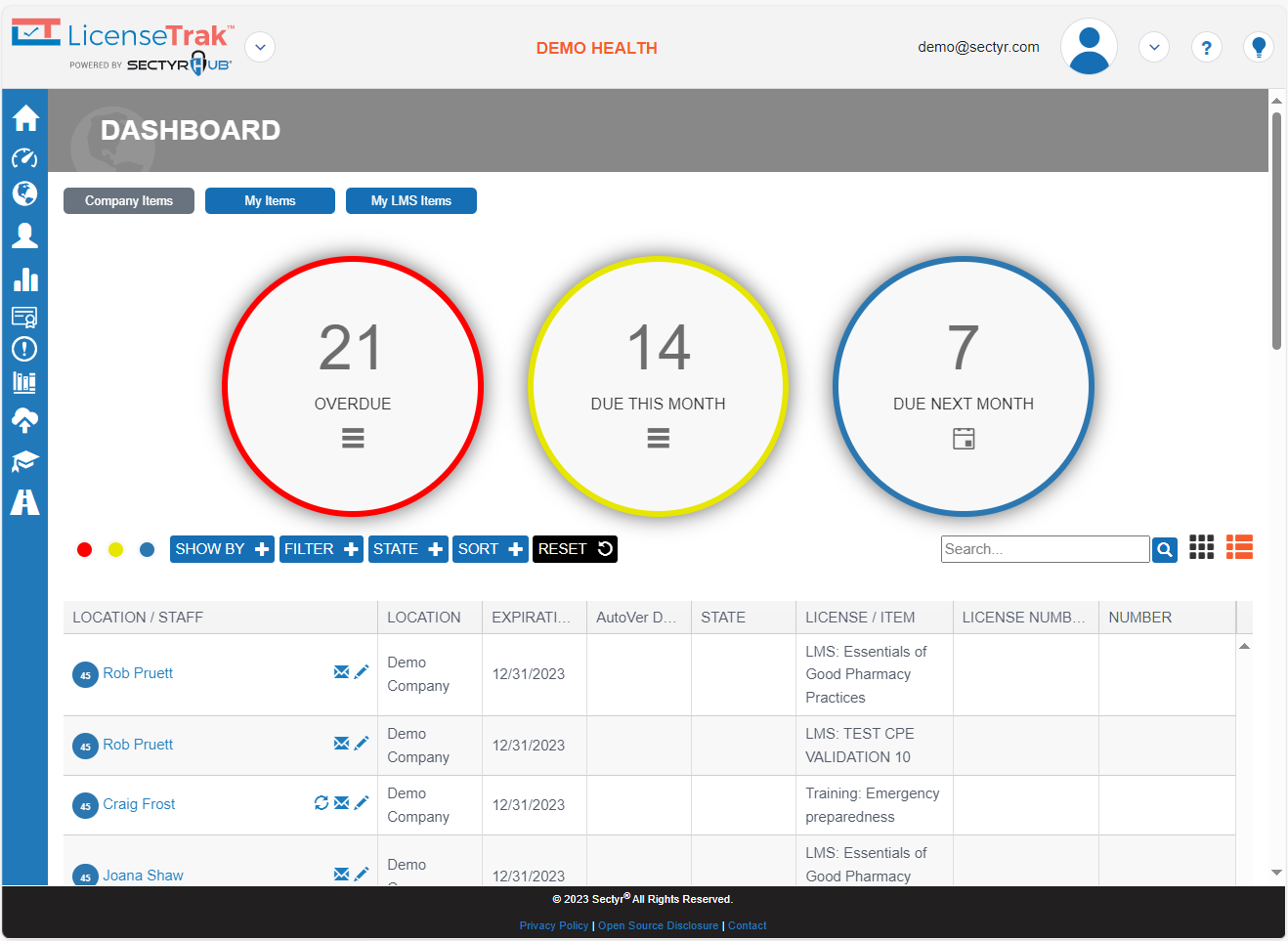Viewport: 1288px width, 941px height.
Task: Click the 7 Due Next Month count
Action: pyautogui.click(x=964, y=348)
